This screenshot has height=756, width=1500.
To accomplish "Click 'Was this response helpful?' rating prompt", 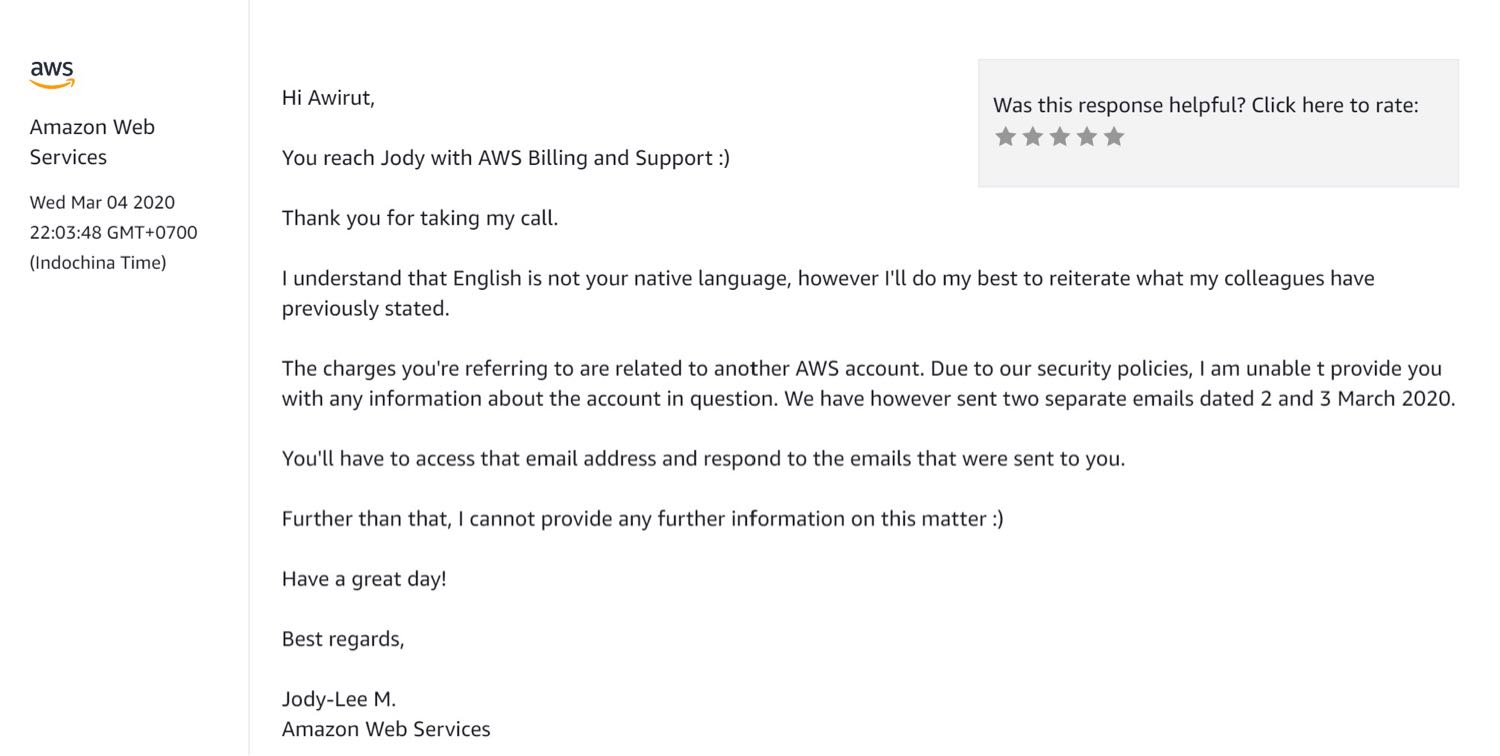I will pos(1206,105).
